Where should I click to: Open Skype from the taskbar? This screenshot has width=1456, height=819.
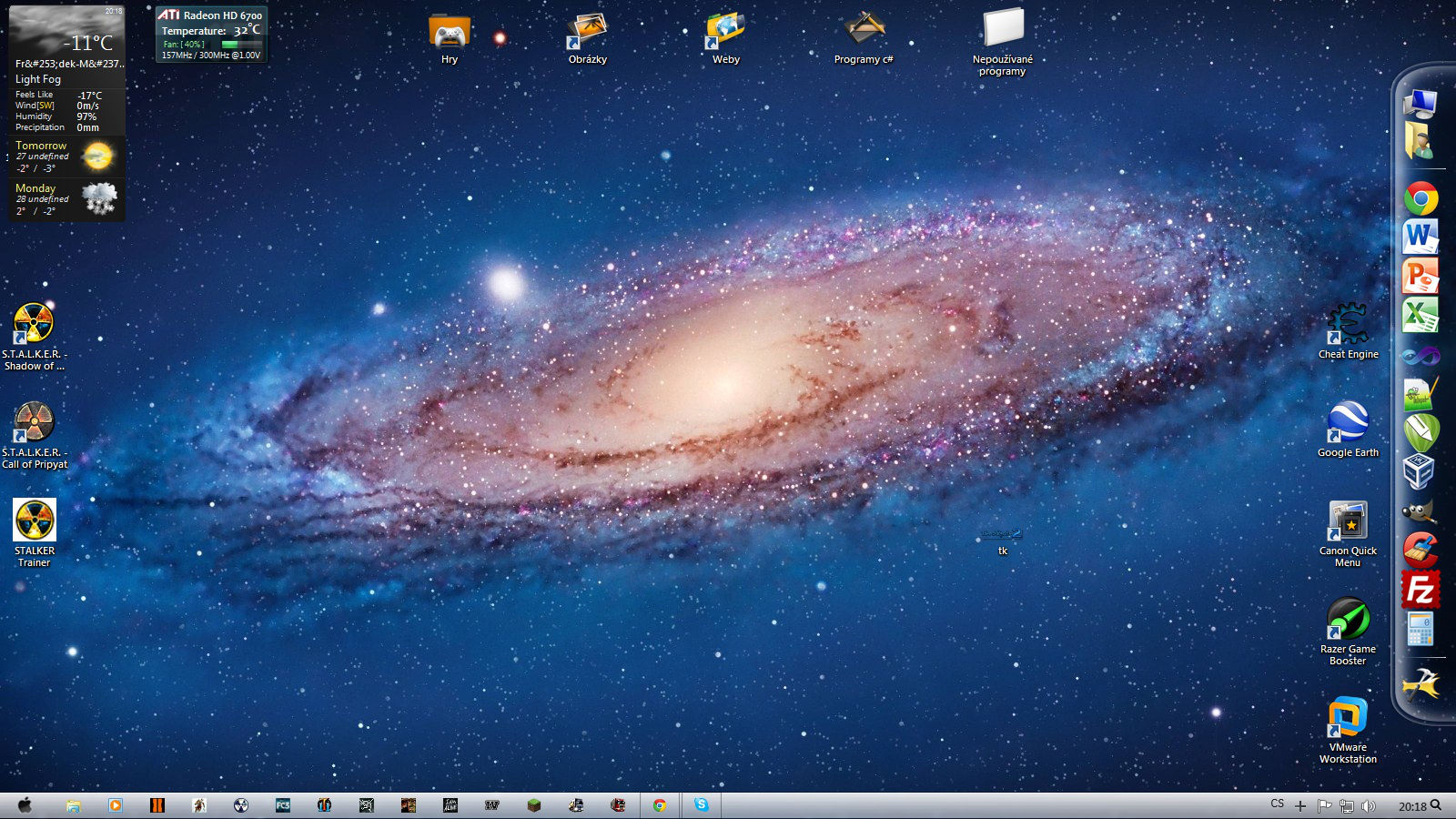click(701, 805)
